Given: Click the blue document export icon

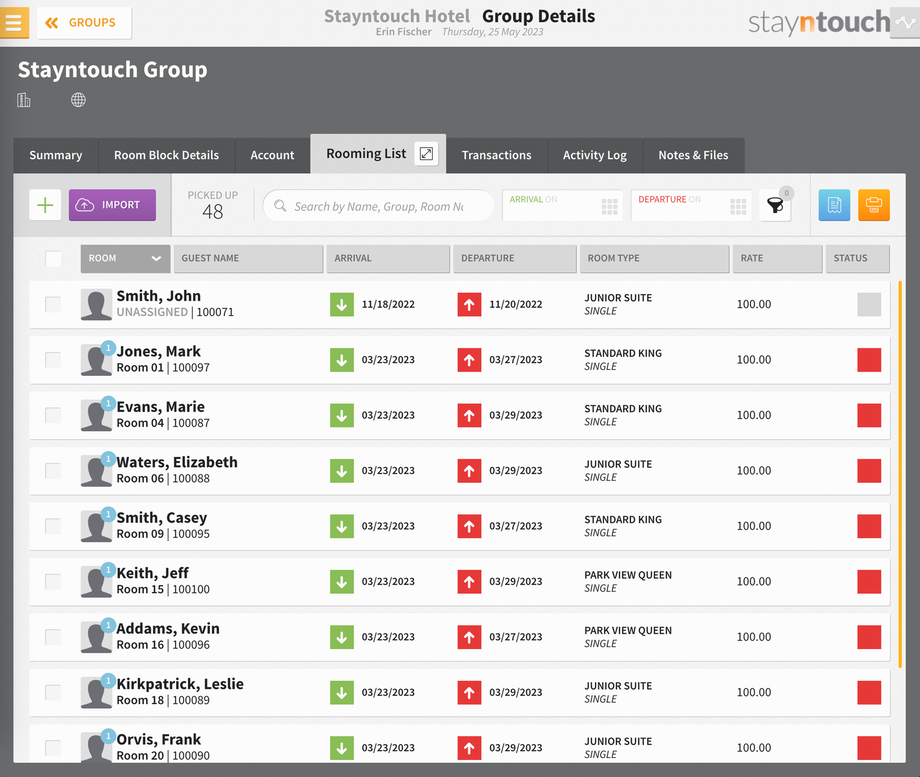Looking at the screenshot, I should 834,205.
